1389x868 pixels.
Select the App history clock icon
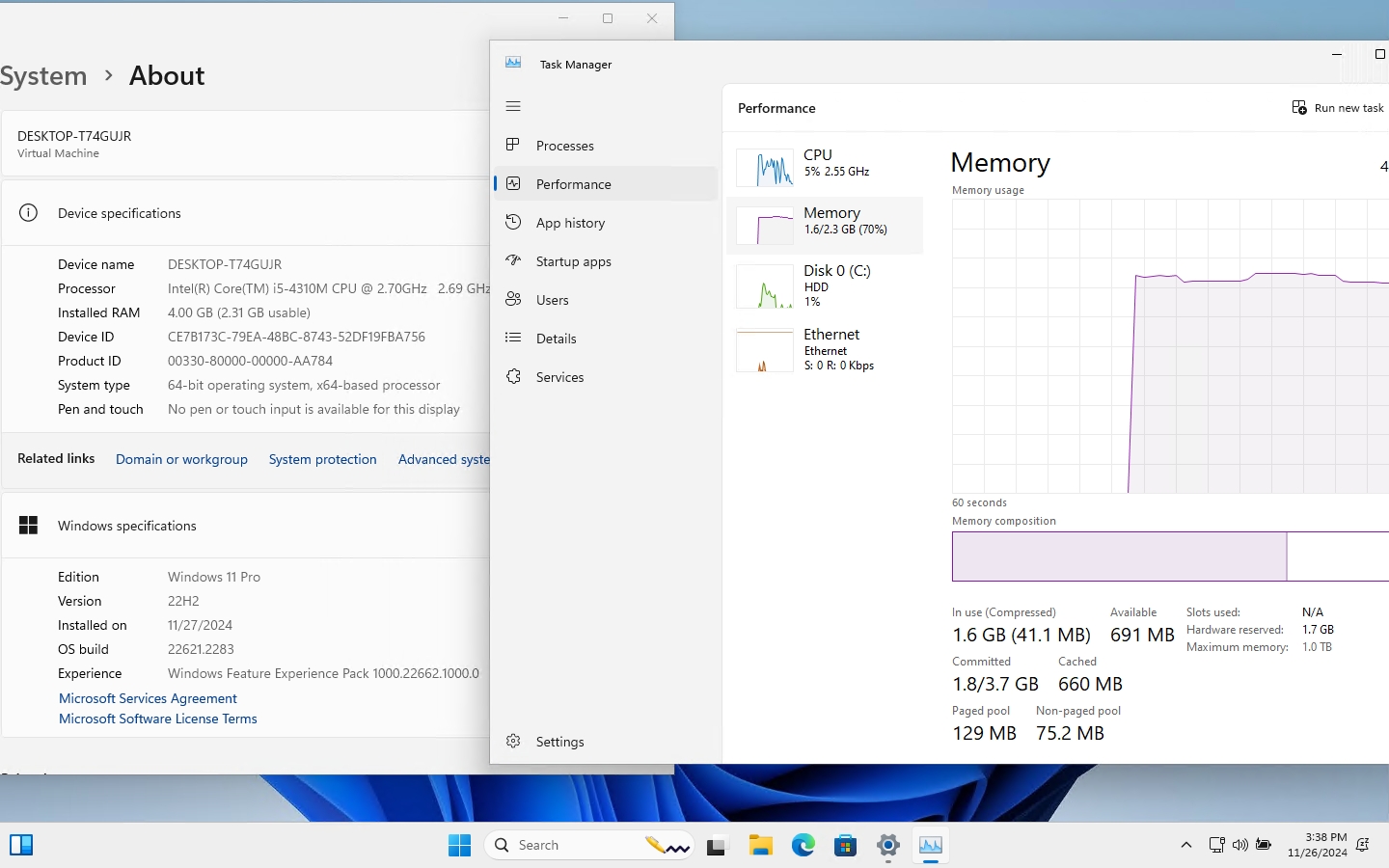[513, 222]
